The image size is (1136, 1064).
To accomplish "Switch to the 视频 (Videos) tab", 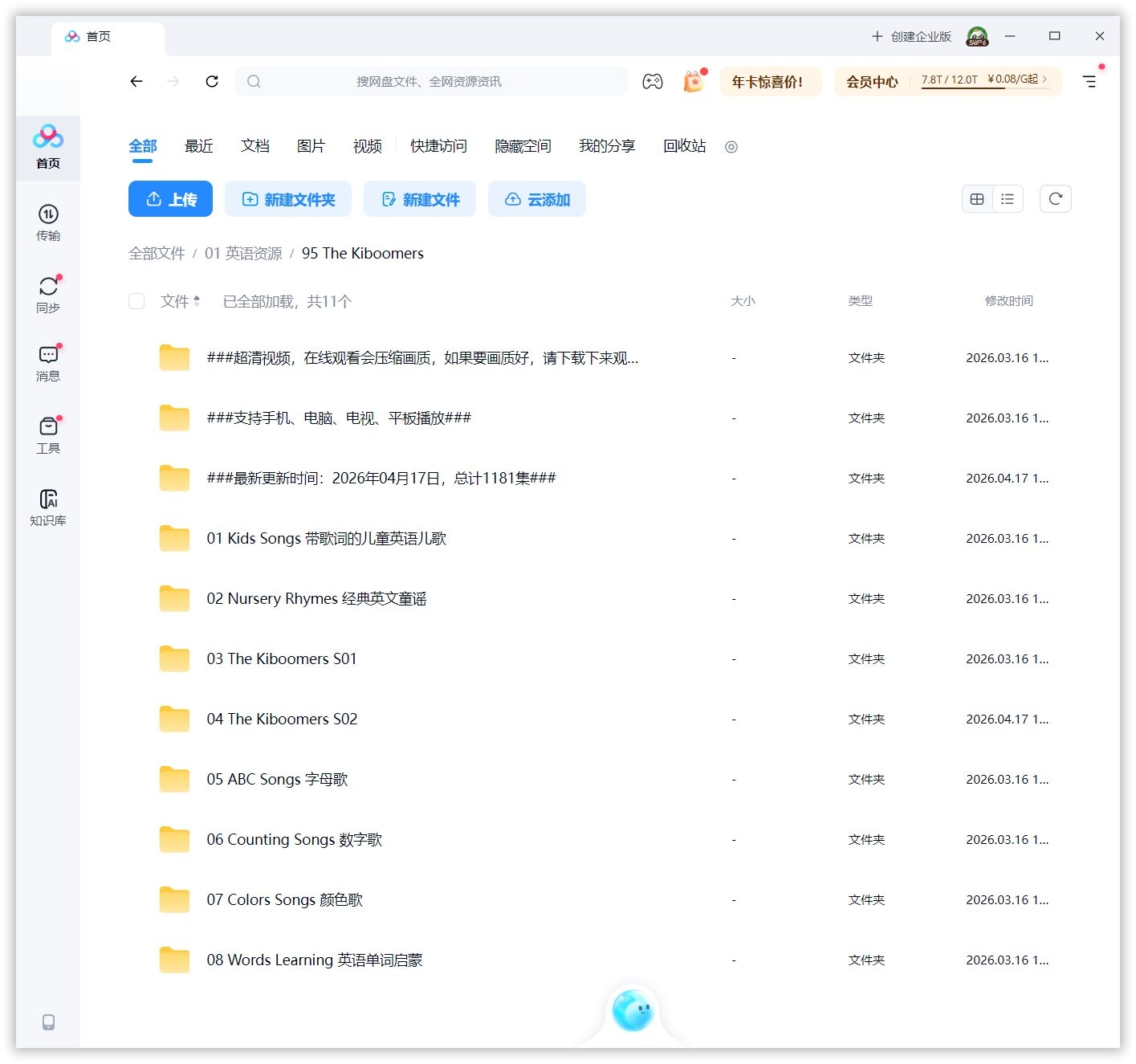I will click(x=367, y=146).
